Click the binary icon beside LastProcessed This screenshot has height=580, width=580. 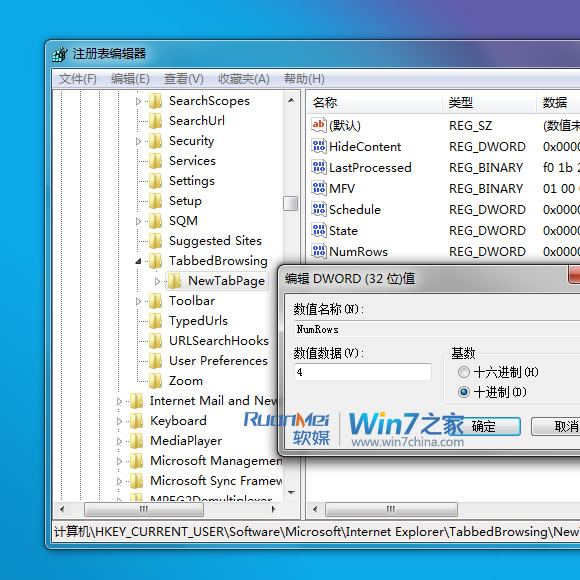click(318, 167)
